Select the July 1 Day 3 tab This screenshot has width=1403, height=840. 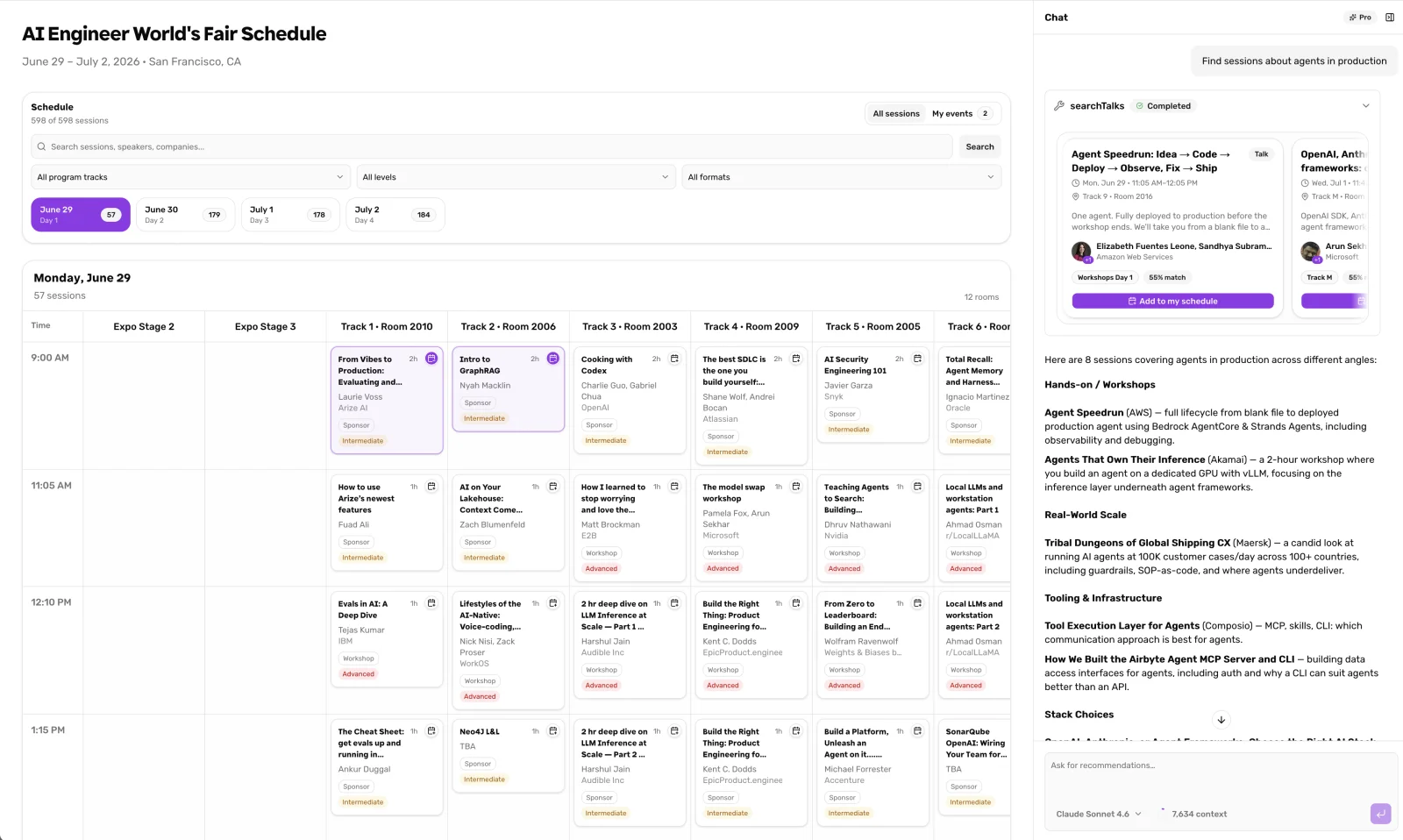(x=290, y=215)
